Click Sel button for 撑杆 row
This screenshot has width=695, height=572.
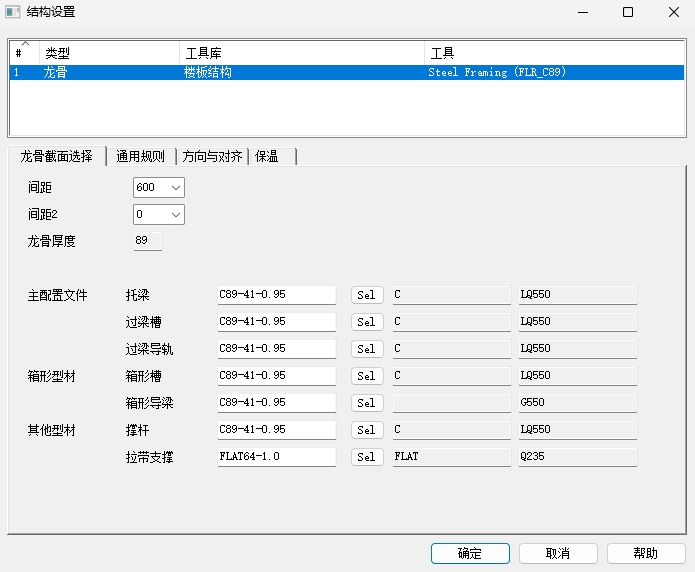[367, 430]
